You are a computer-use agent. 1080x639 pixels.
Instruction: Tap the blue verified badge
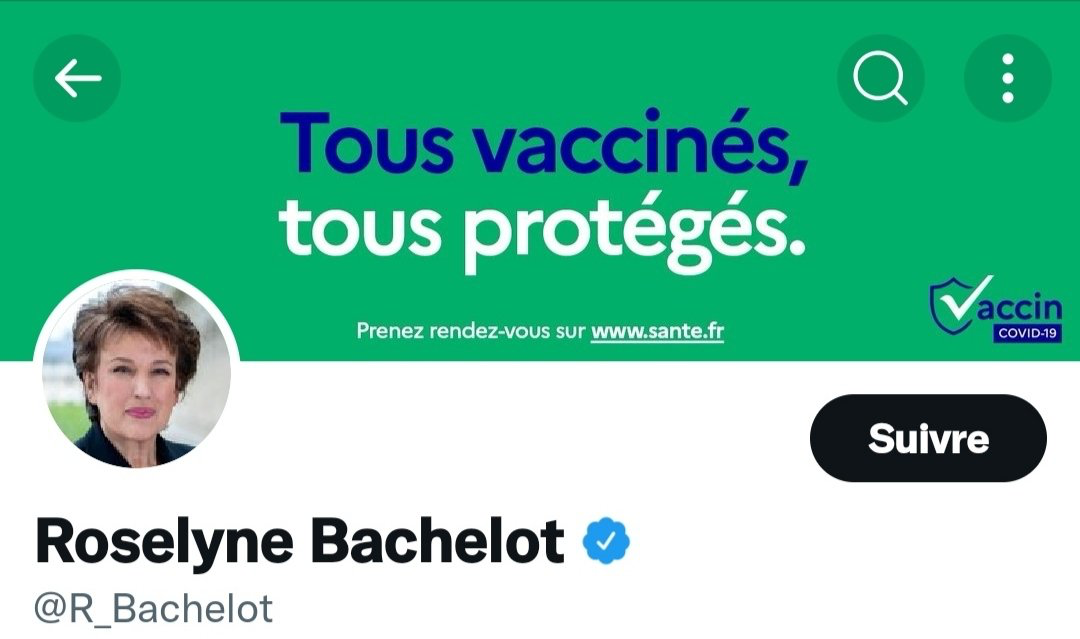(x=606, y=541)
